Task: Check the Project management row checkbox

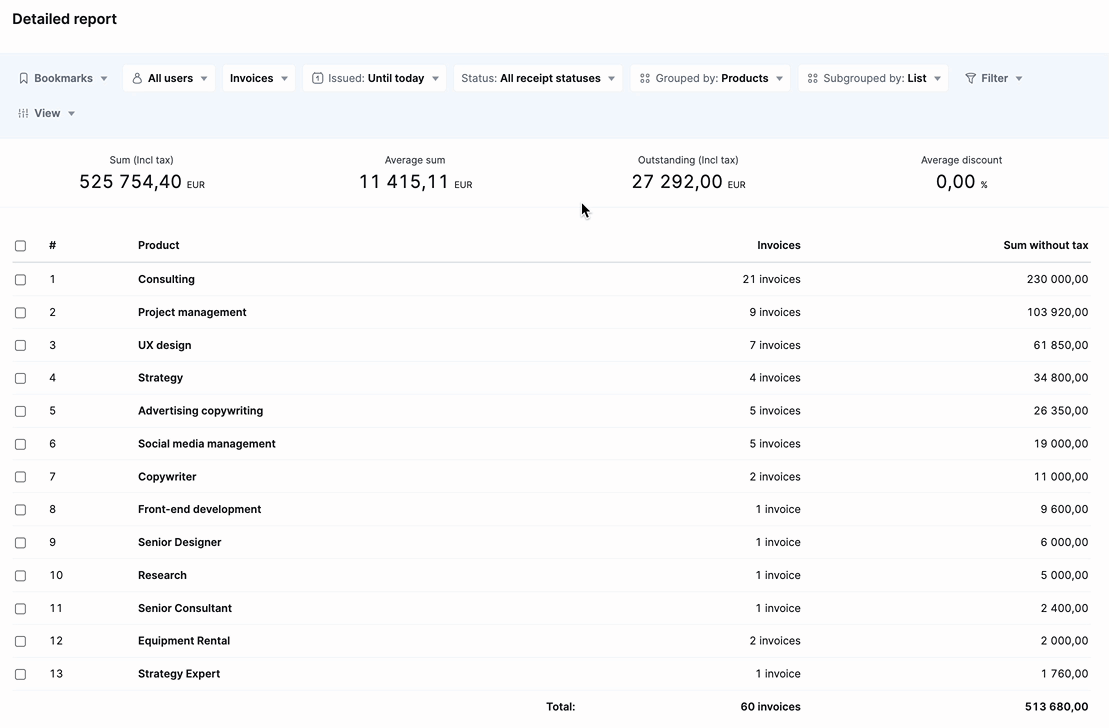Action: tap(21, 313)
